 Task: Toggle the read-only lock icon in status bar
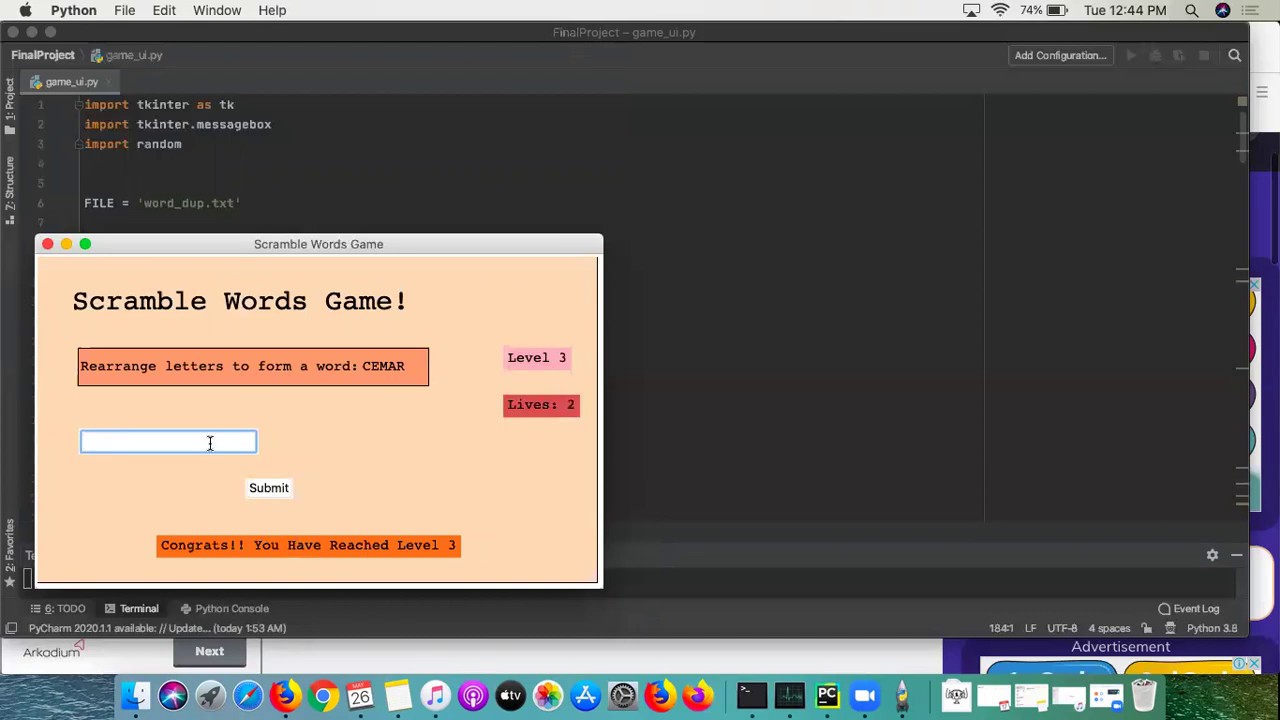pyautogui.click(x=1146, y=628)
